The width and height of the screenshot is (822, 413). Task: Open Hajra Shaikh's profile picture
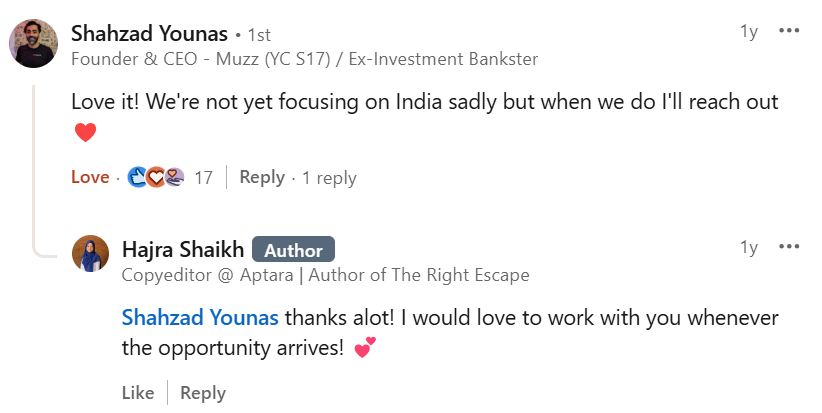click(90, 254)
